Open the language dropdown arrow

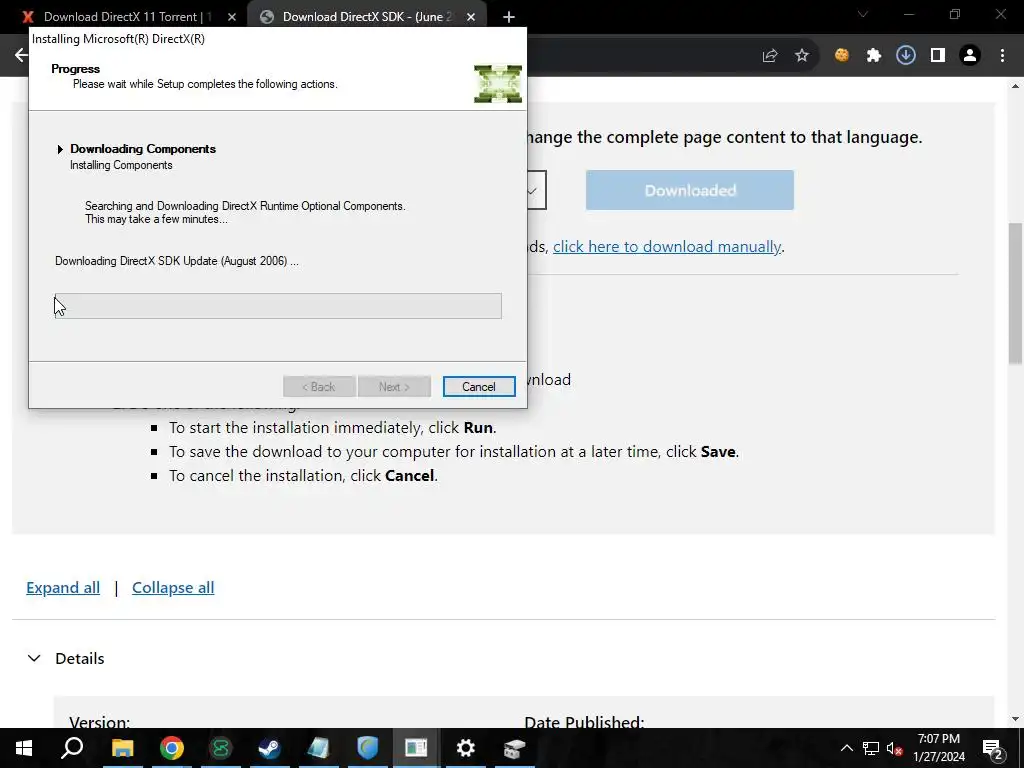(532, 191)
